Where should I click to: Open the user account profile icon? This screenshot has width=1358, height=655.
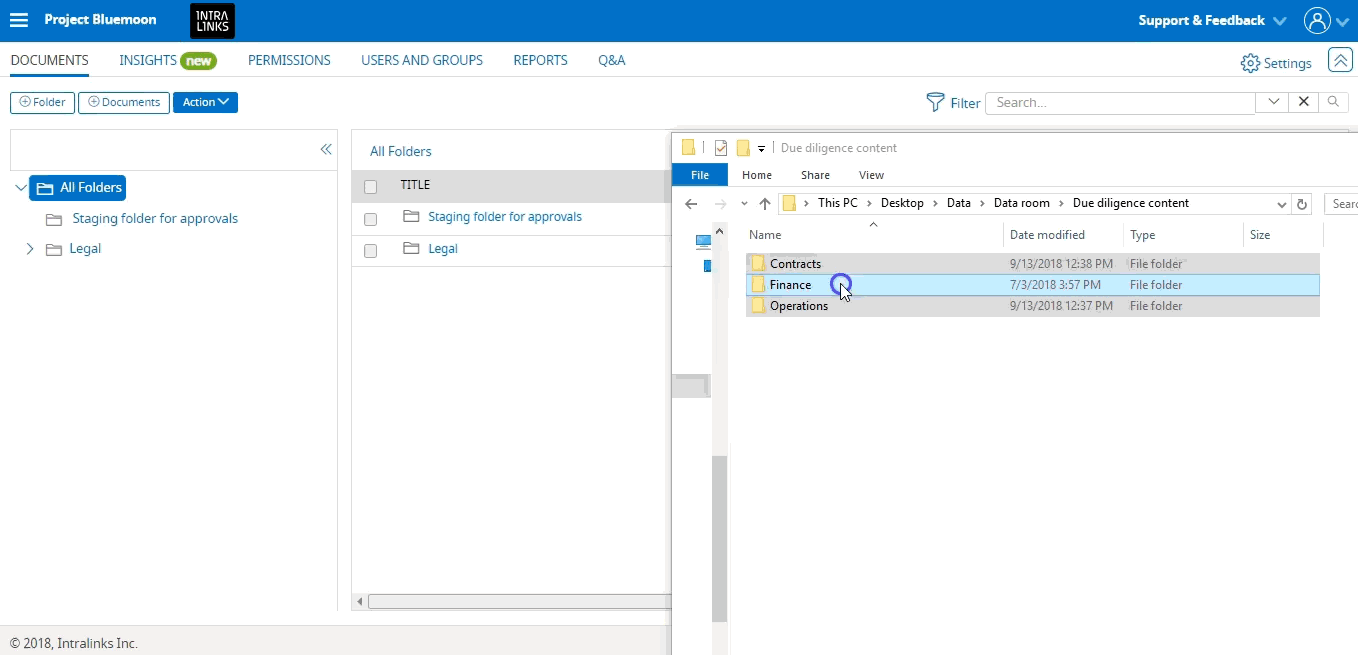coord(1317,20)
